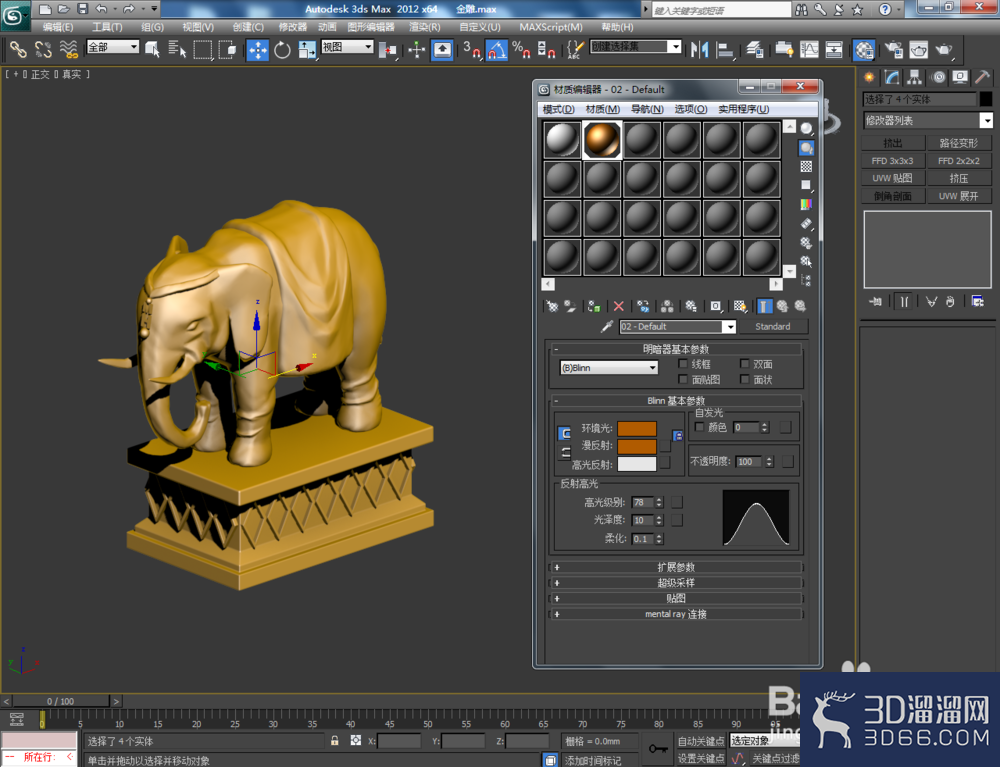The width and height of the screenshot is (1000, 767).
Task: Click the 高光反射 specular color swatch
Action: 636,464
